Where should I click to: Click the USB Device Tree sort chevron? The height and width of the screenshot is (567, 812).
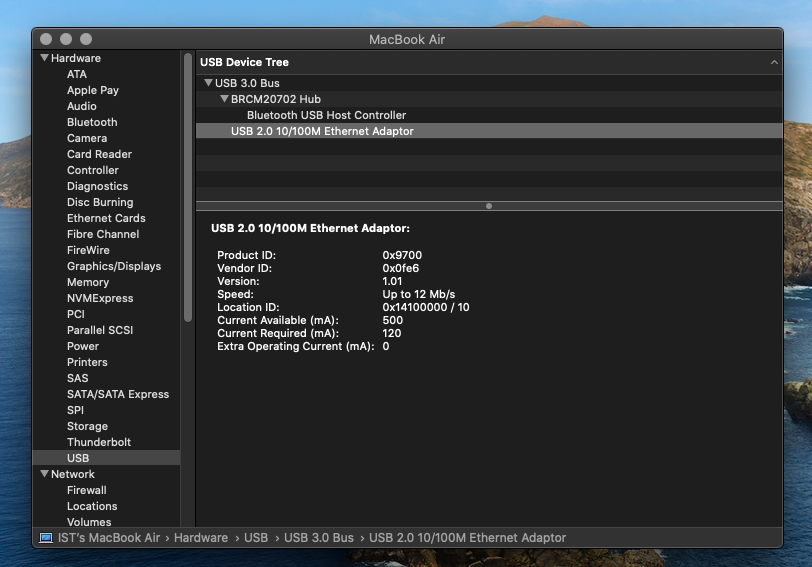(x=774, y=62)
